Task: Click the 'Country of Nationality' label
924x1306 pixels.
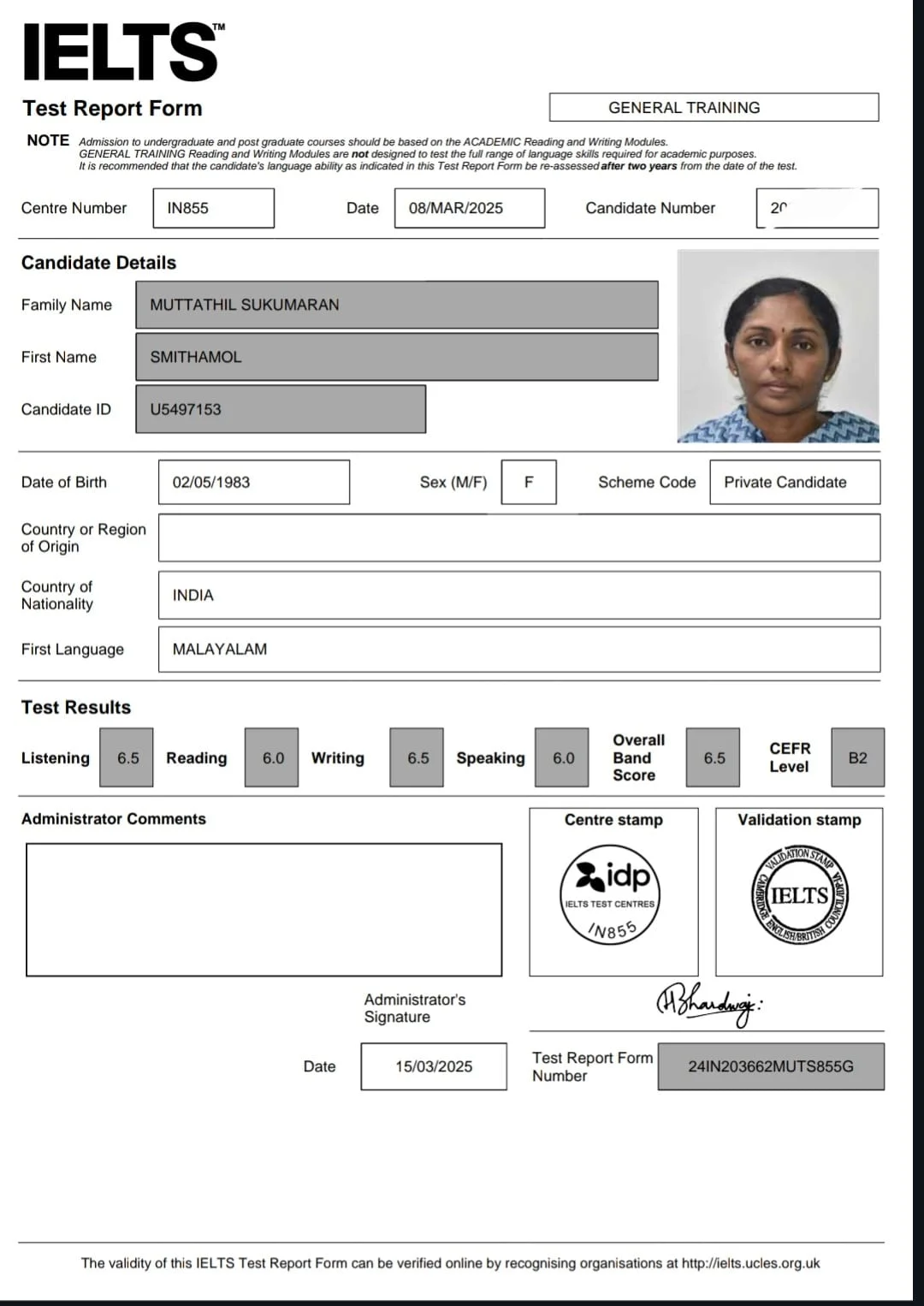Action: pyautogui.click(x=57, y=595)
